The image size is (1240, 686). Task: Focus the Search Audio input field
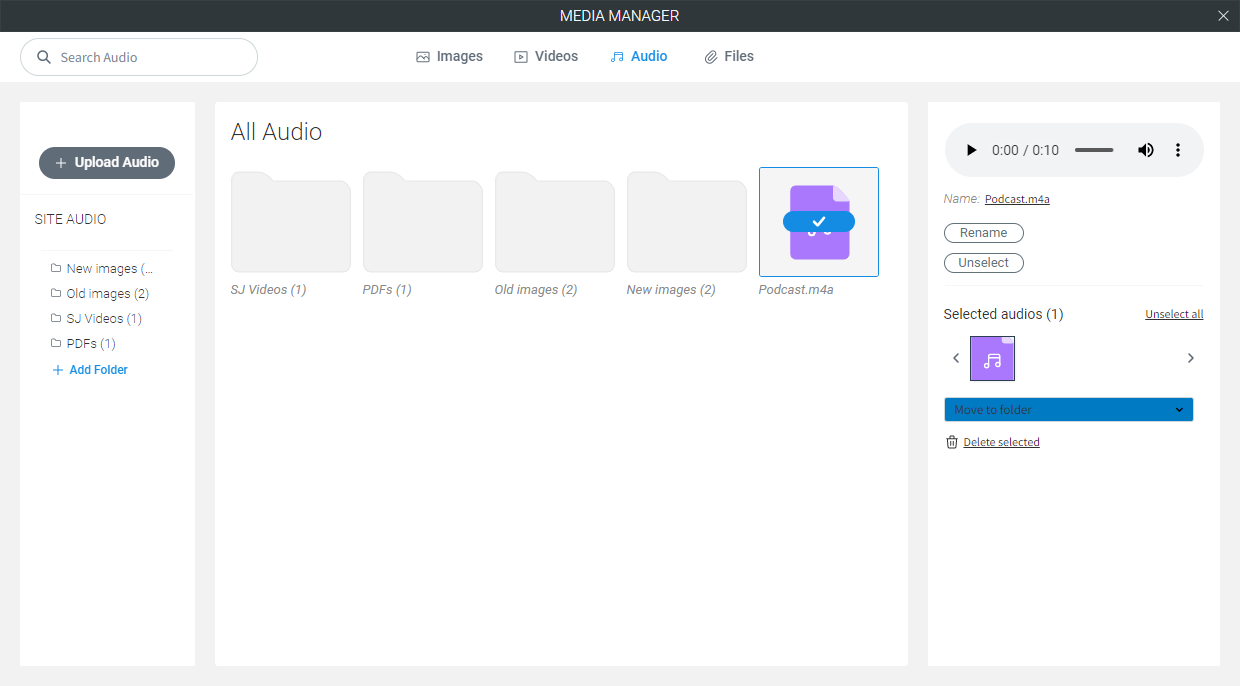[x=139, y=57]
